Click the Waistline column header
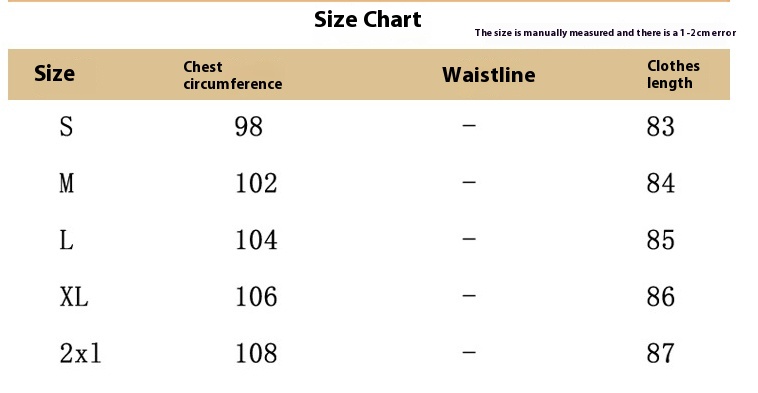This screenshot has width=758, height=393. click(489, 75)
